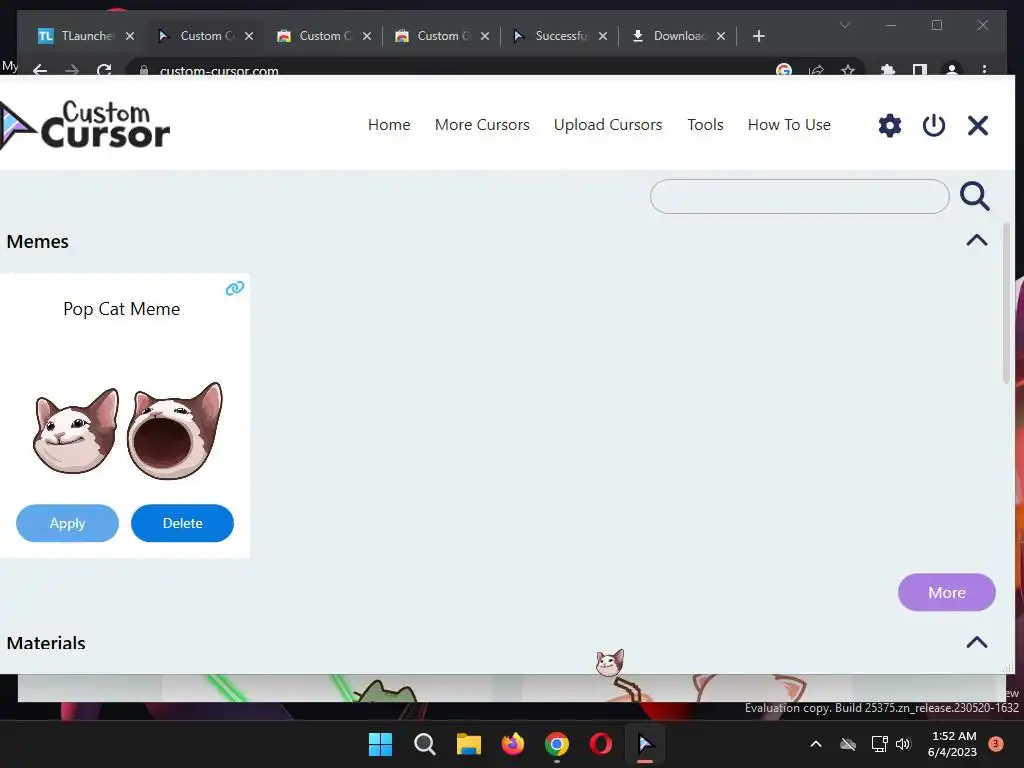Screen dimensions: 1024x768
Task: Select the open-mouth Pop Cat image
Action: point(175,430)
